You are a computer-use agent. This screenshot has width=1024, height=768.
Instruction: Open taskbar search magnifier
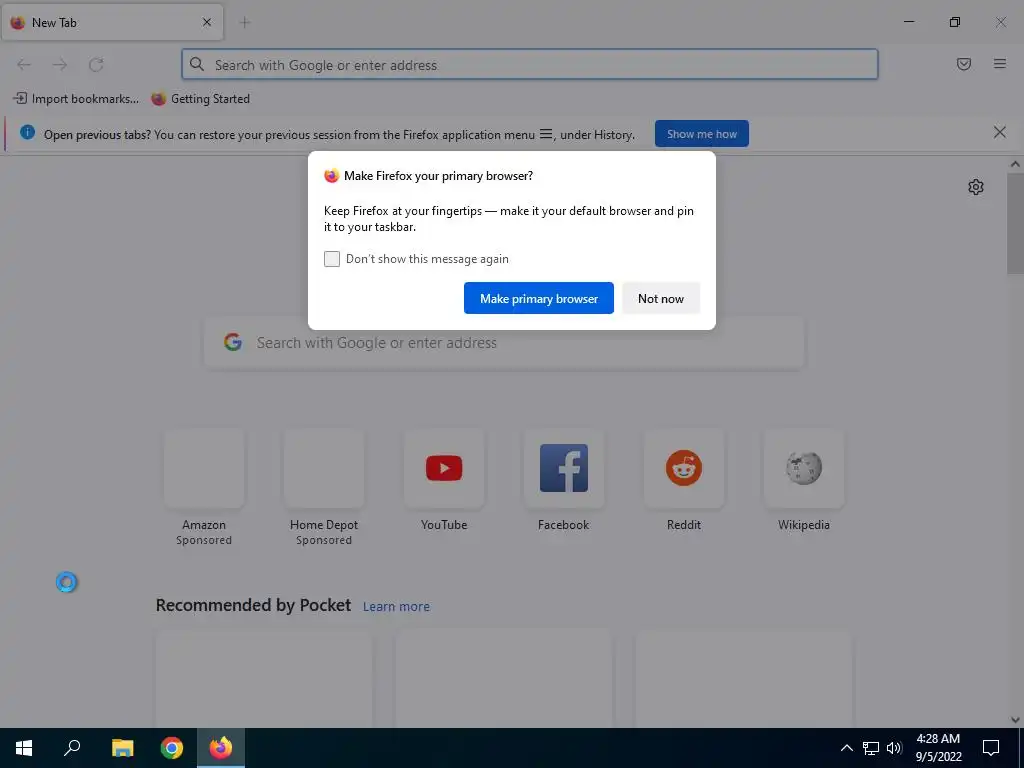tap(72, 748)
